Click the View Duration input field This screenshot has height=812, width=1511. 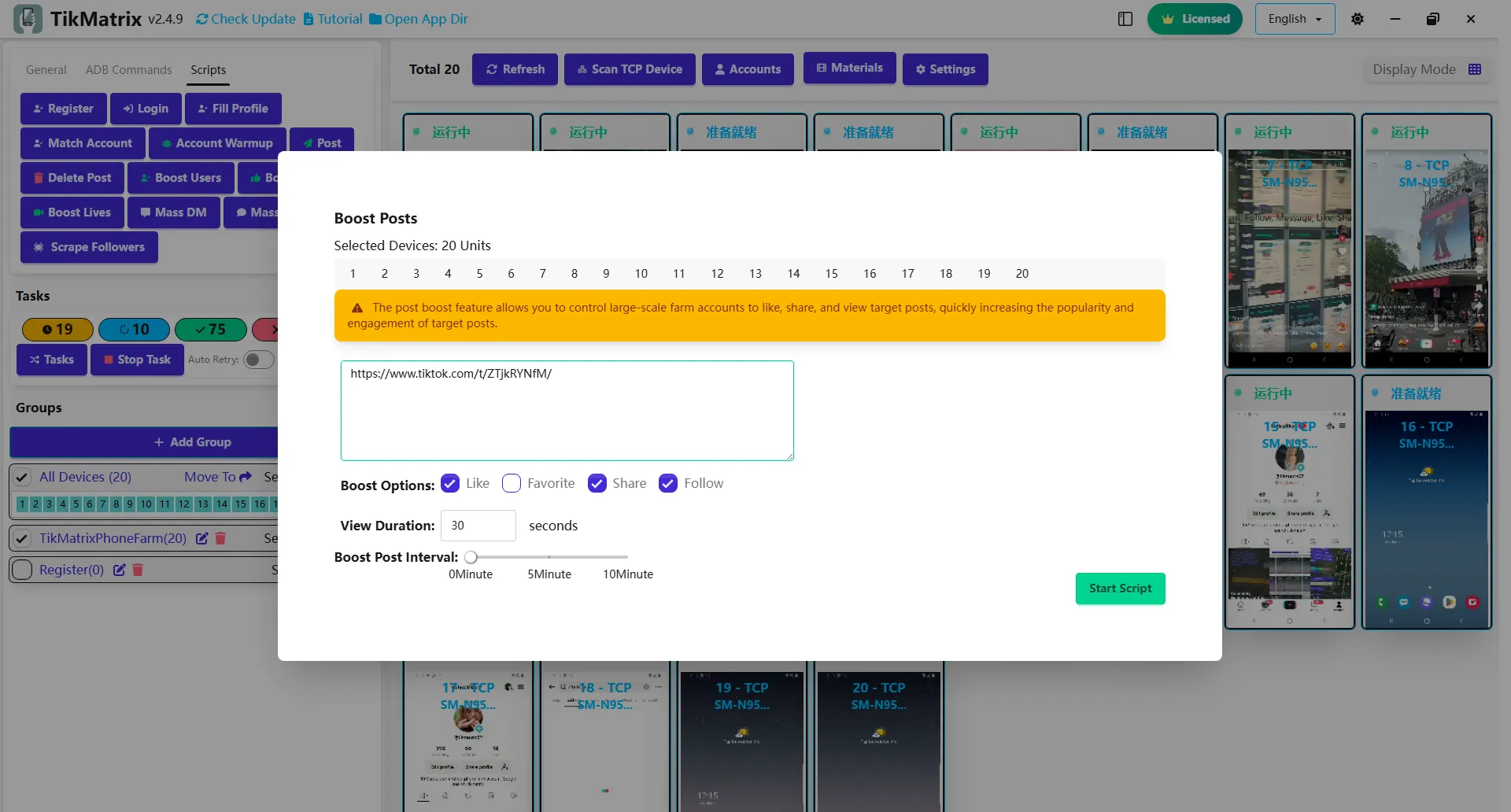478,526
